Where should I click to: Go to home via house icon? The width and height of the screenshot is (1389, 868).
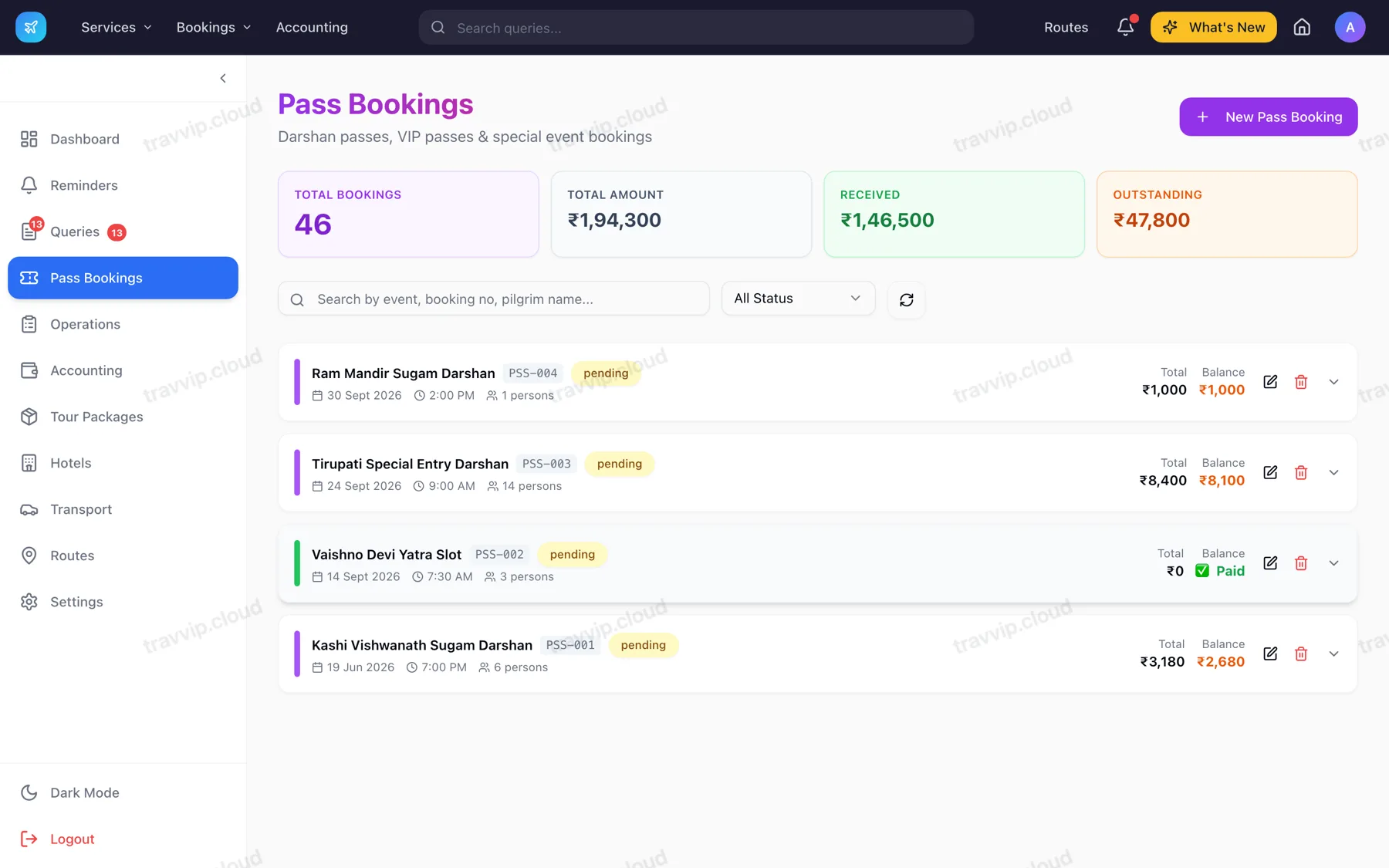[x=1302, y=27]
